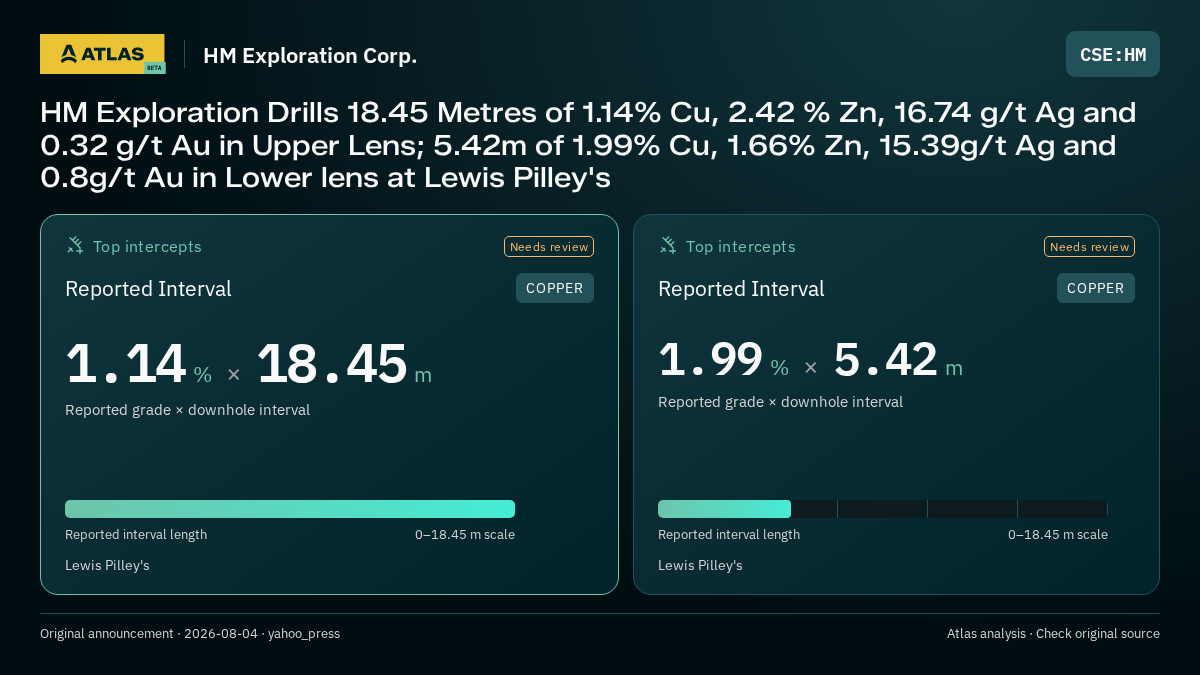
Task: Click Reported interval length label in the 1.14% card
Action: click(x=136, y=535)
